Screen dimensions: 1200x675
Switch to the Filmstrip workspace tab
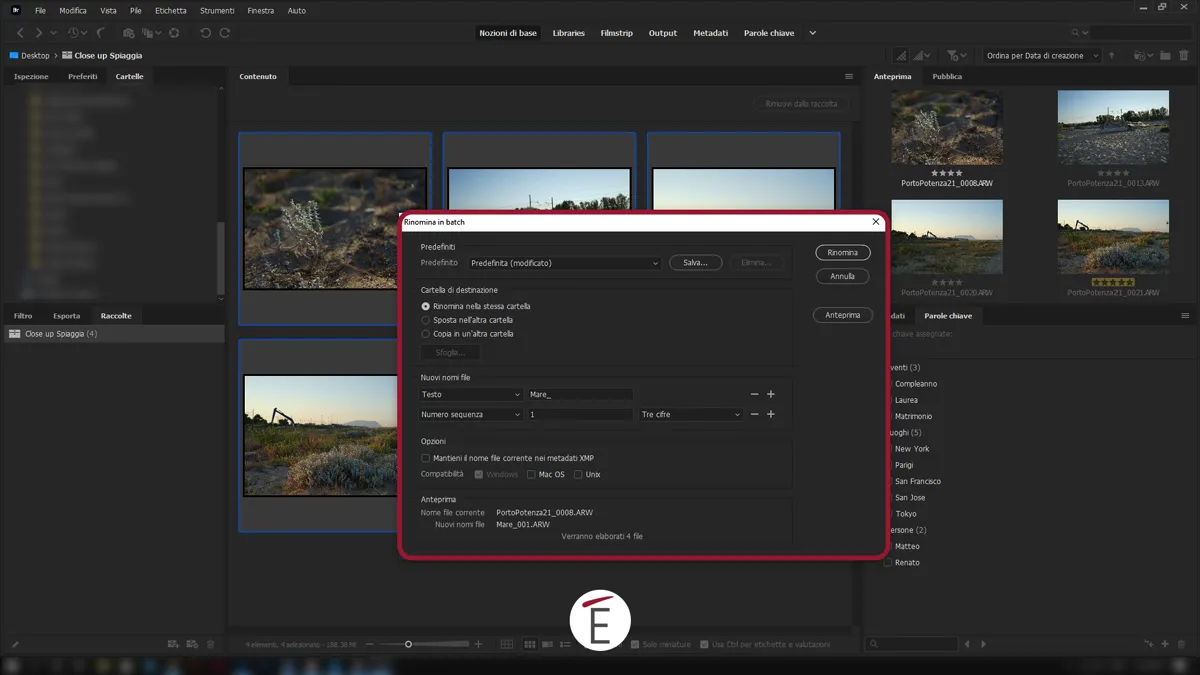616,32
